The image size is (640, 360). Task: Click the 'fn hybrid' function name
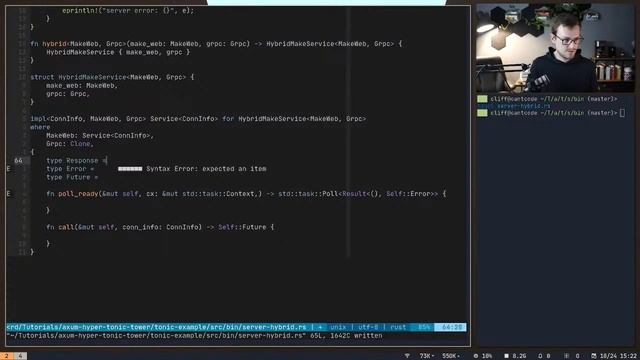tap(54, 44)
